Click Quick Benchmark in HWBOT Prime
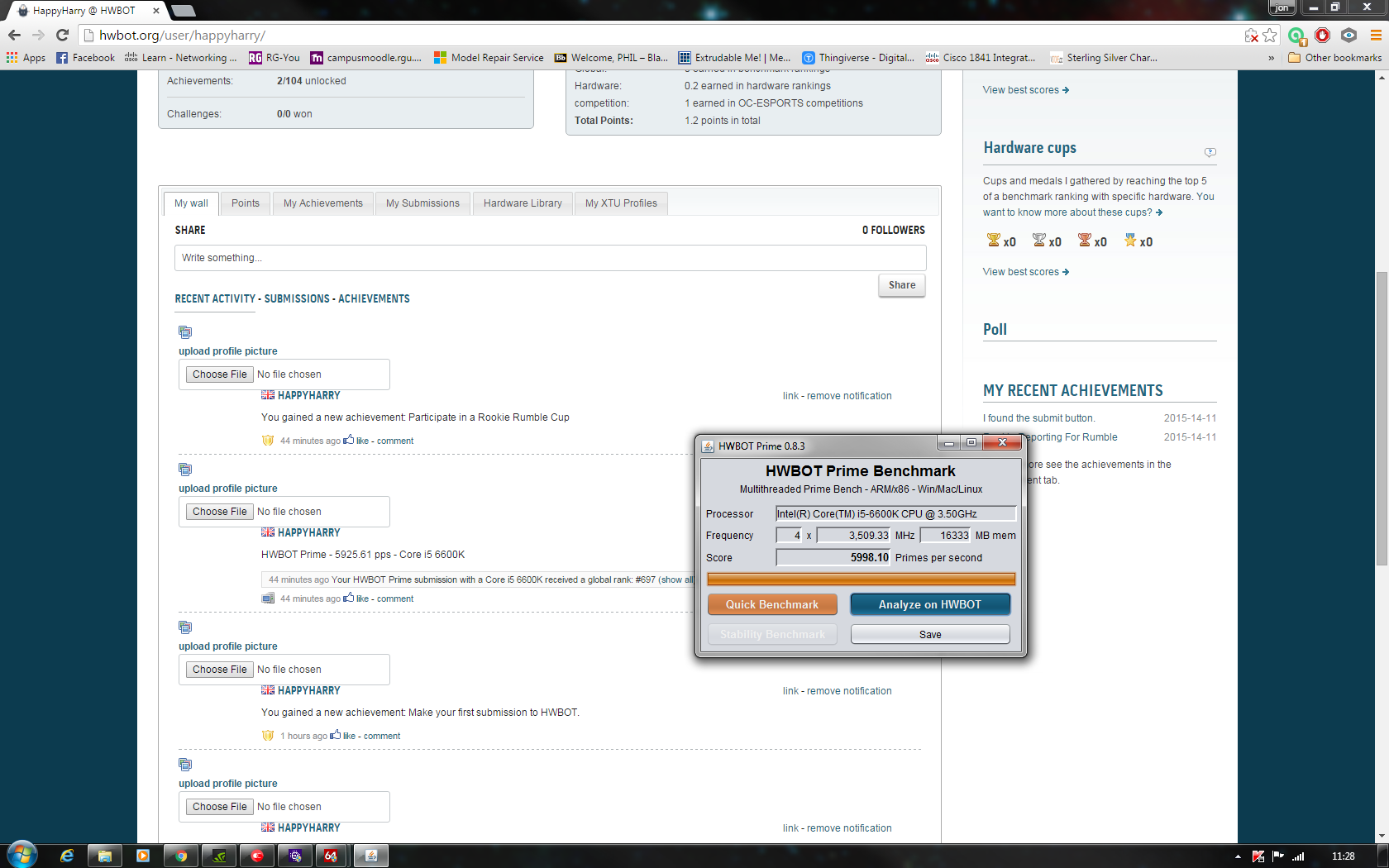Image resolution: width=1389 pixels, height=868 pixels. click(x=772, y=604)
